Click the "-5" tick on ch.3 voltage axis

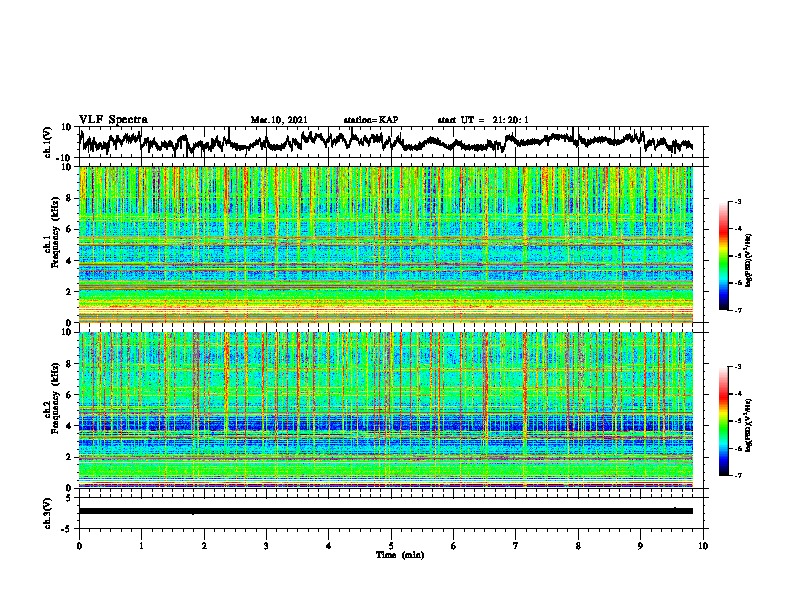68,529
